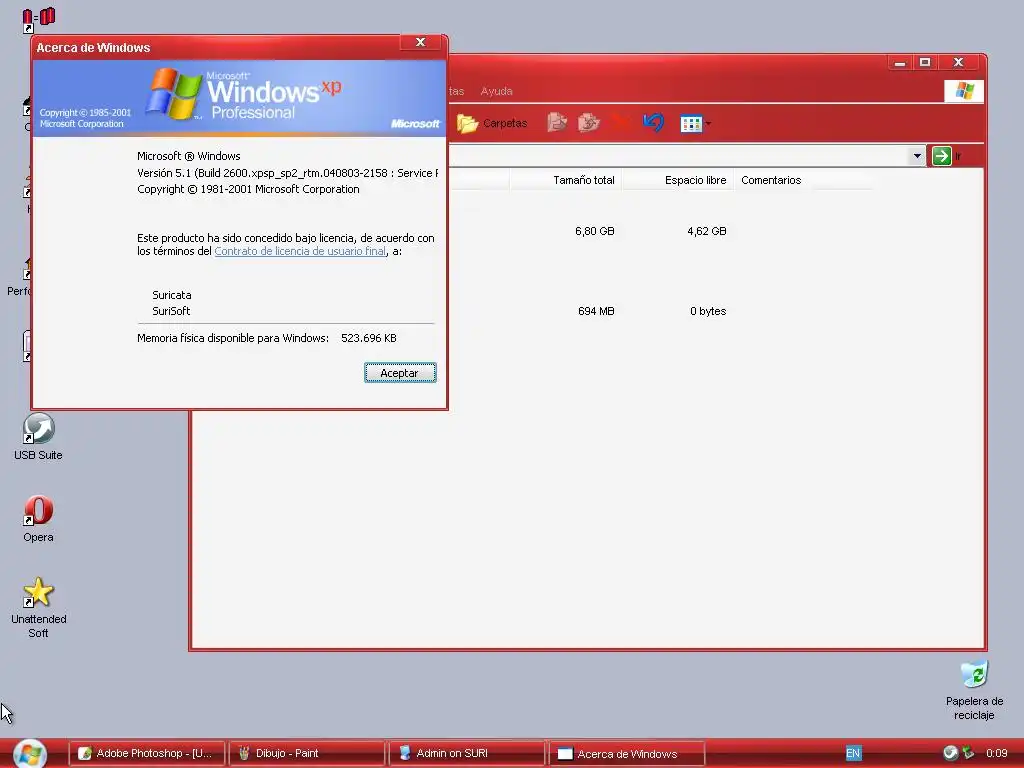Click the EN language indicator on taskbar

tap(853, 753)
